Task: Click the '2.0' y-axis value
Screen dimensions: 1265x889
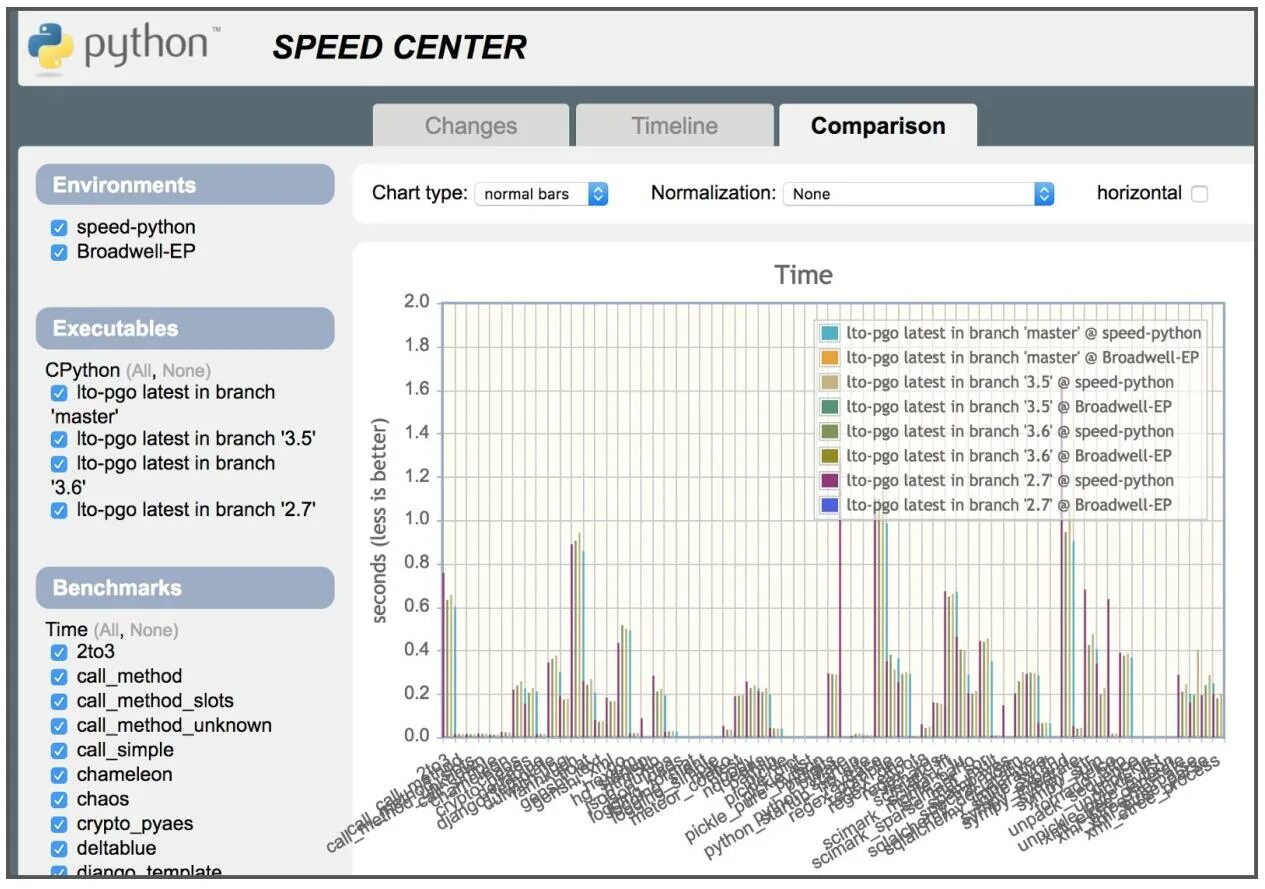Action: pyautogui.click(x=418, y=303)
